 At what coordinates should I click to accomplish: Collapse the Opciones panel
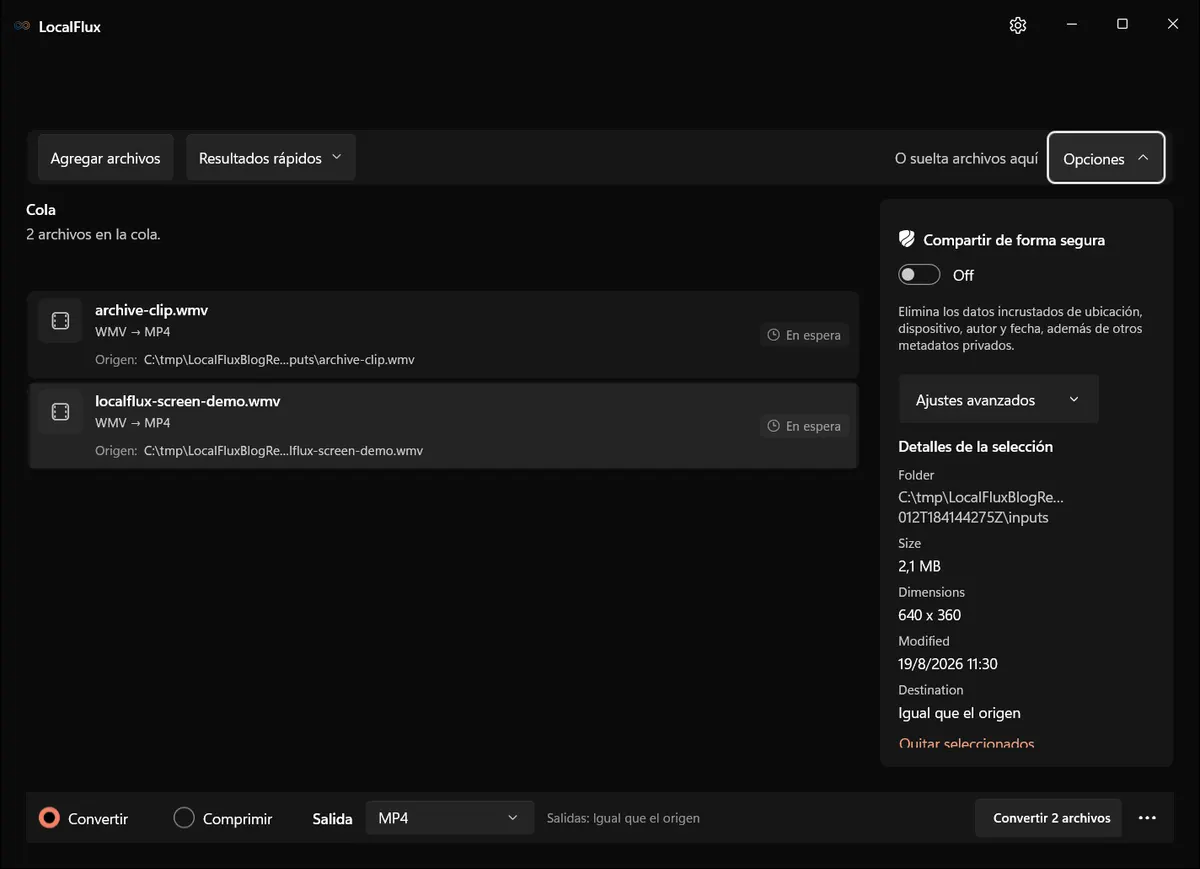point(1106,158)
